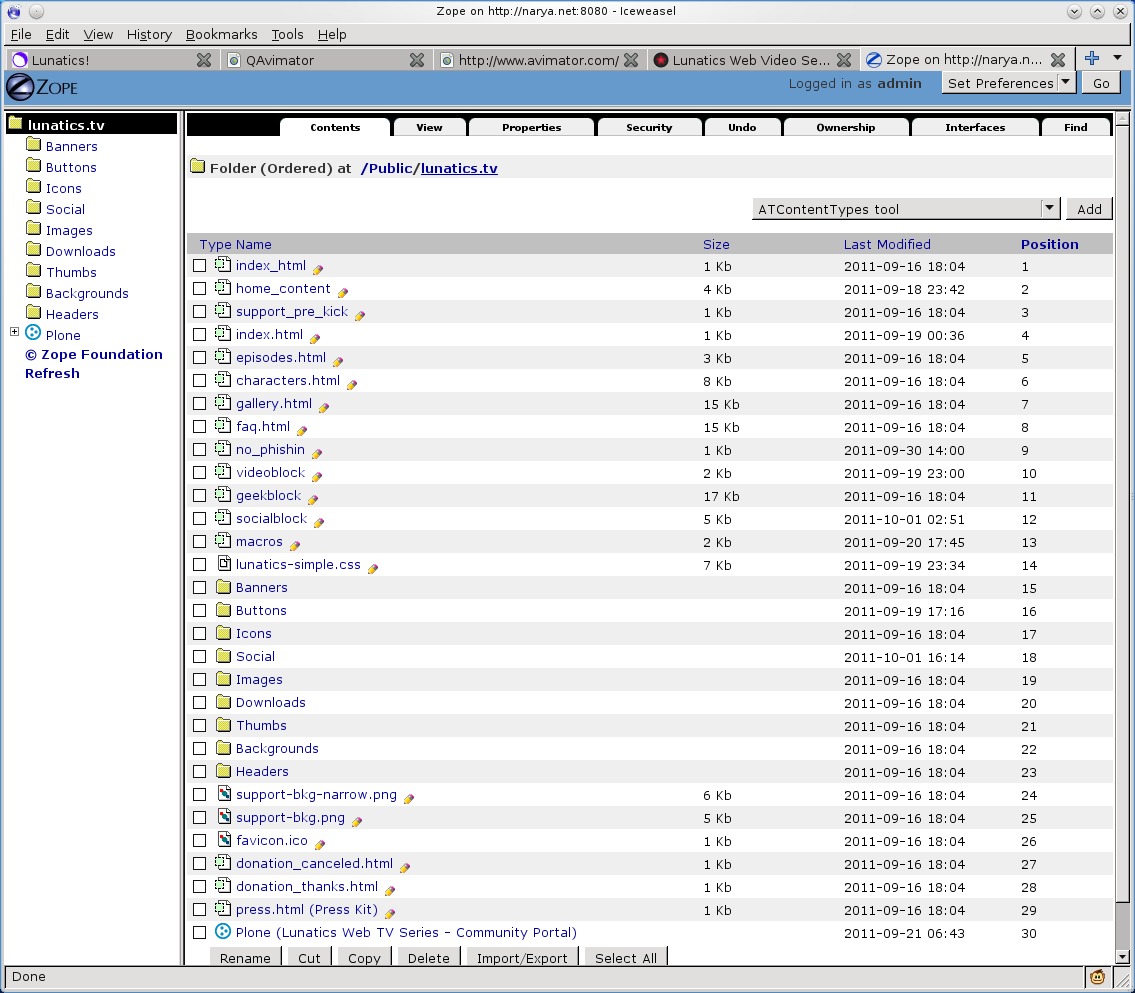Viewport: 1135px width, 993px height.
Task: Click the Go button in the header
Action: (1101, 83)
